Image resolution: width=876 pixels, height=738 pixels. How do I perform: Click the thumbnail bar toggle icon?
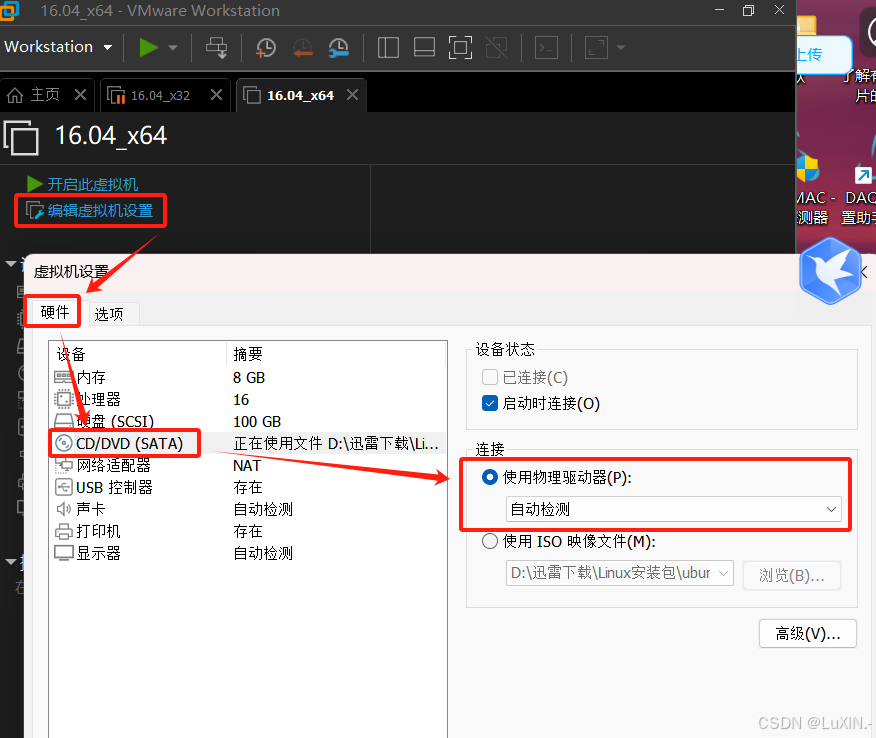coord(424,47)
